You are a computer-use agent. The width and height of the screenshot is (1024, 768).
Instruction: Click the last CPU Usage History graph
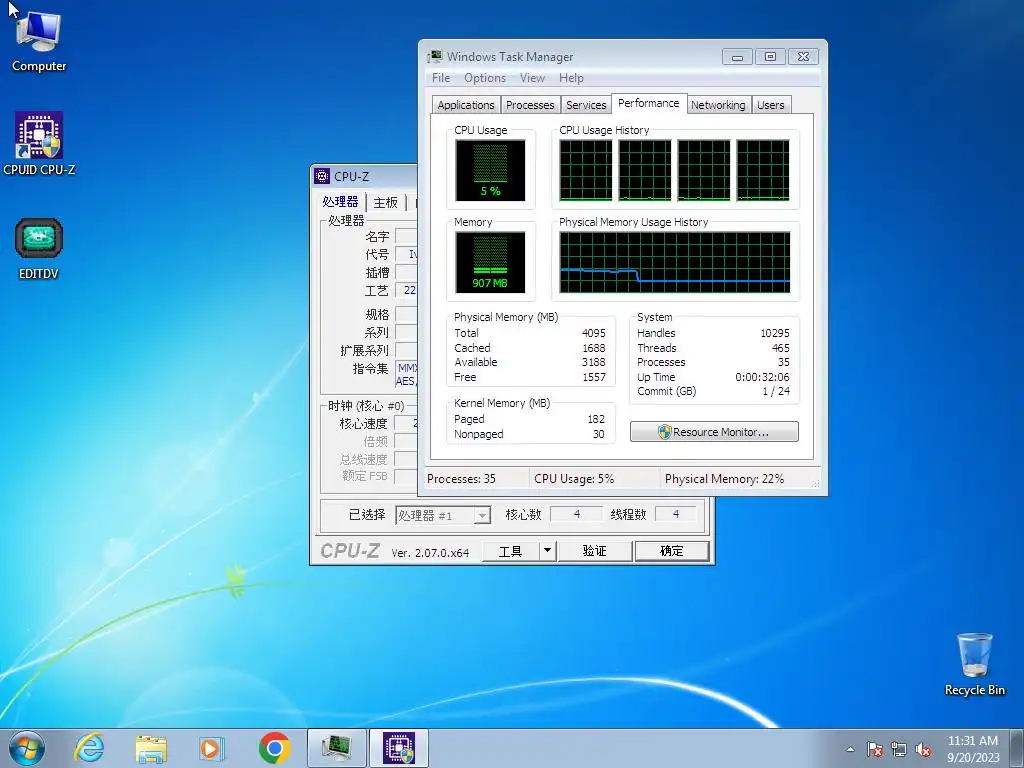[763, 170]
